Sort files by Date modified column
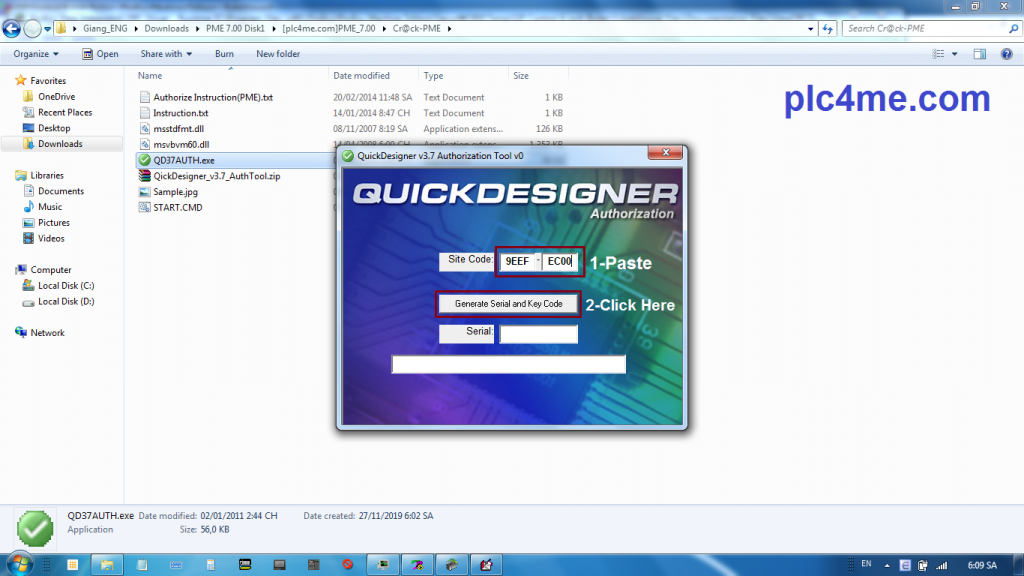Screen dimensions: 1024x576 (x=362, y=76)
